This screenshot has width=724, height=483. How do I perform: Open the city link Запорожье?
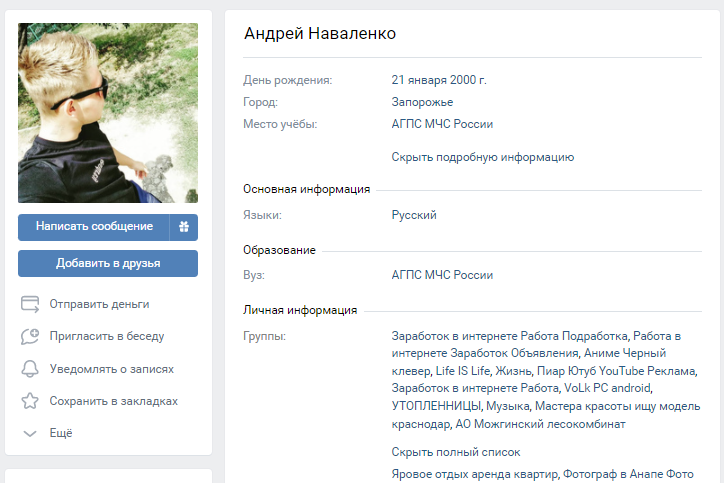(x=422, y=102)
